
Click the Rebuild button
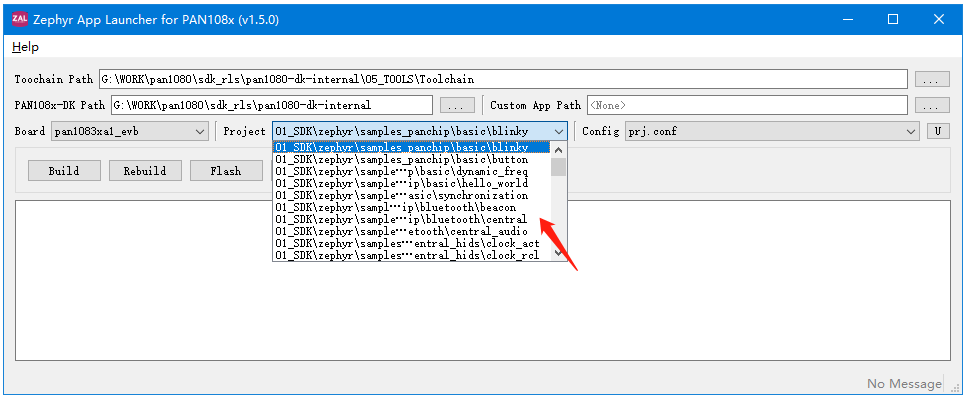[145, 171]
